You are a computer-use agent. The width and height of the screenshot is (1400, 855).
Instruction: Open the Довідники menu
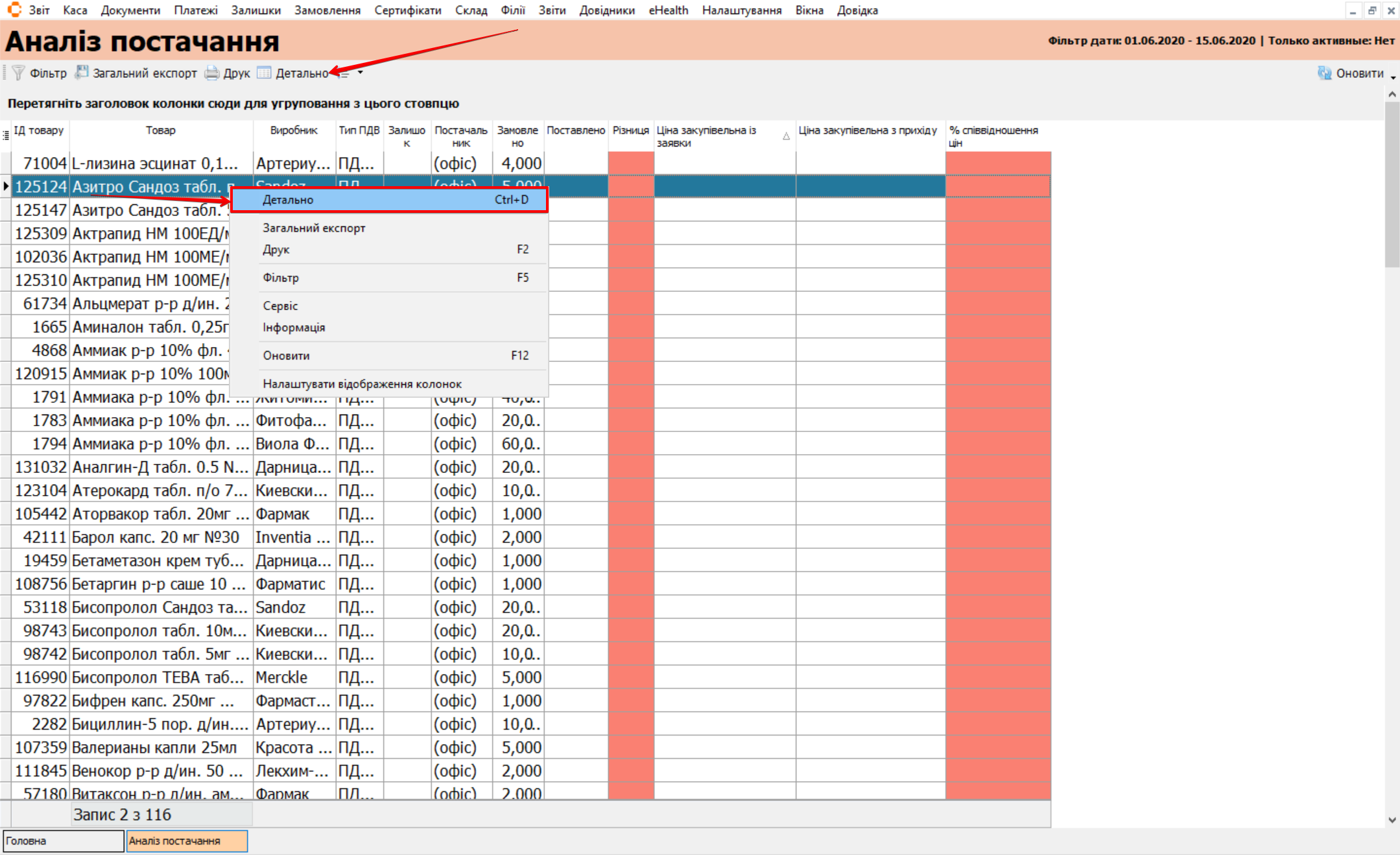coord(606,10)
